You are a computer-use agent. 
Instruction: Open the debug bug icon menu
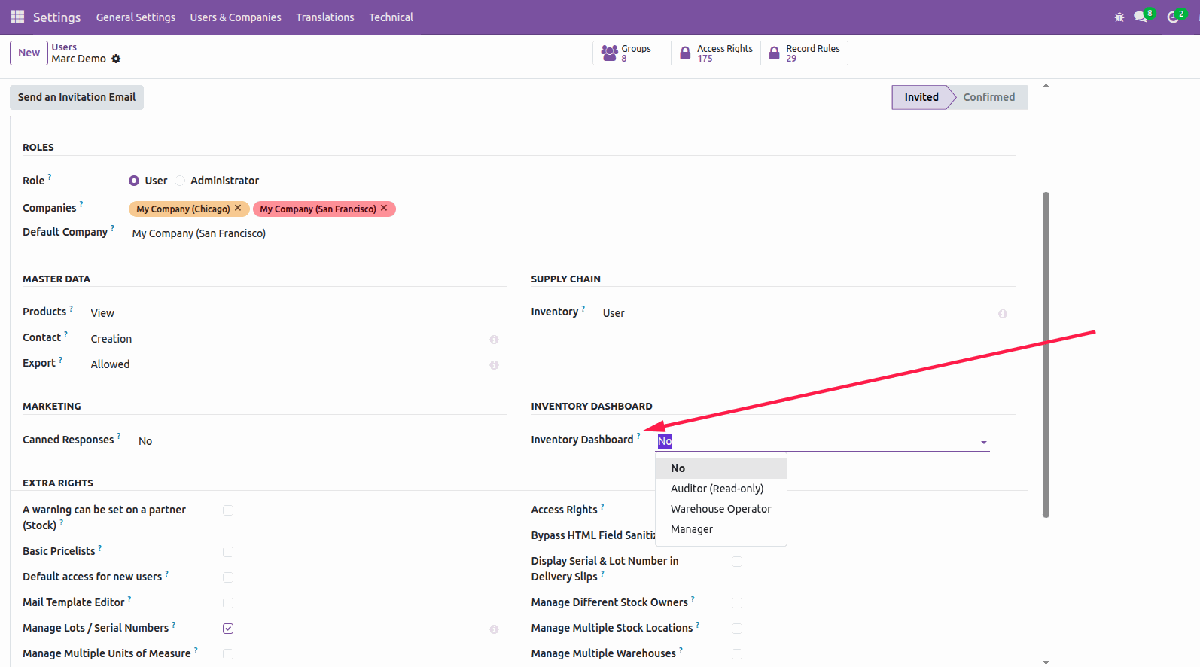click(x=1118, y=17)
